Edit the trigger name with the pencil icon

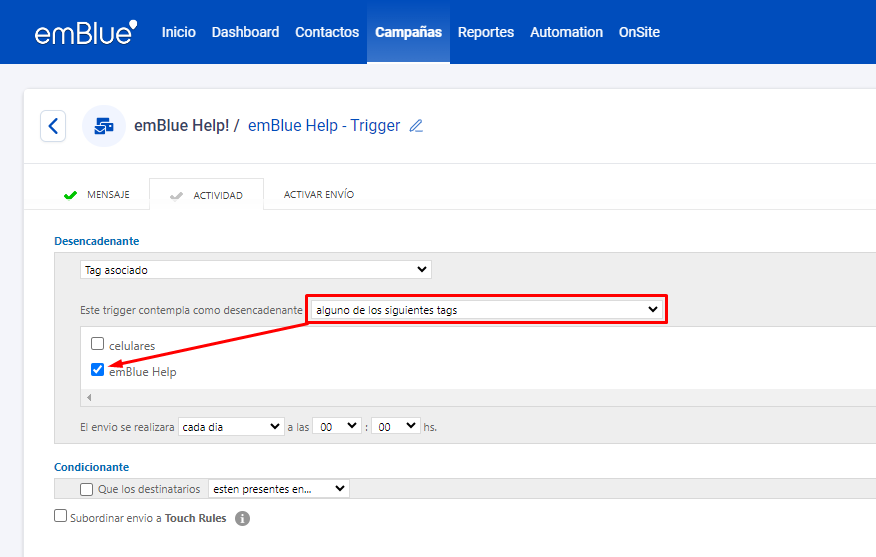pyautogui.click(x=416, y=126)
